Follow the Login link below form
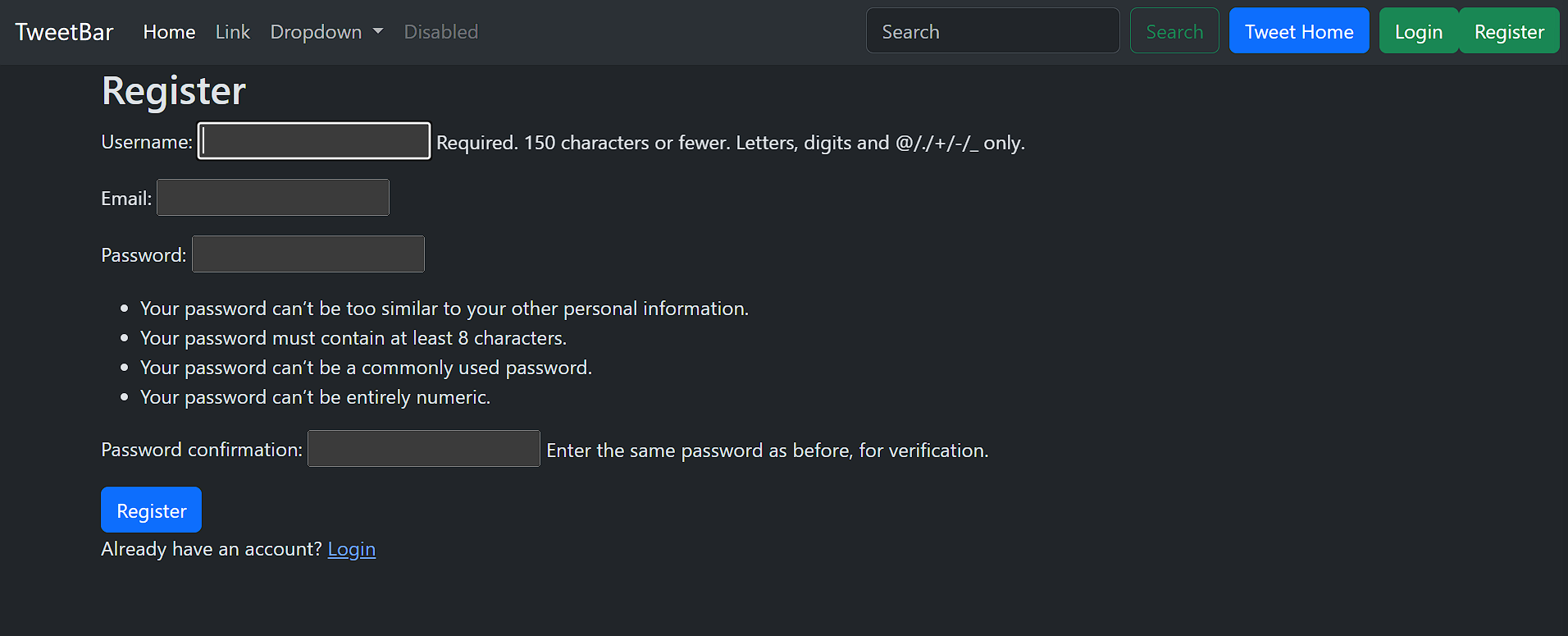This screenshot has height=636, width=1568. point(352,549)
